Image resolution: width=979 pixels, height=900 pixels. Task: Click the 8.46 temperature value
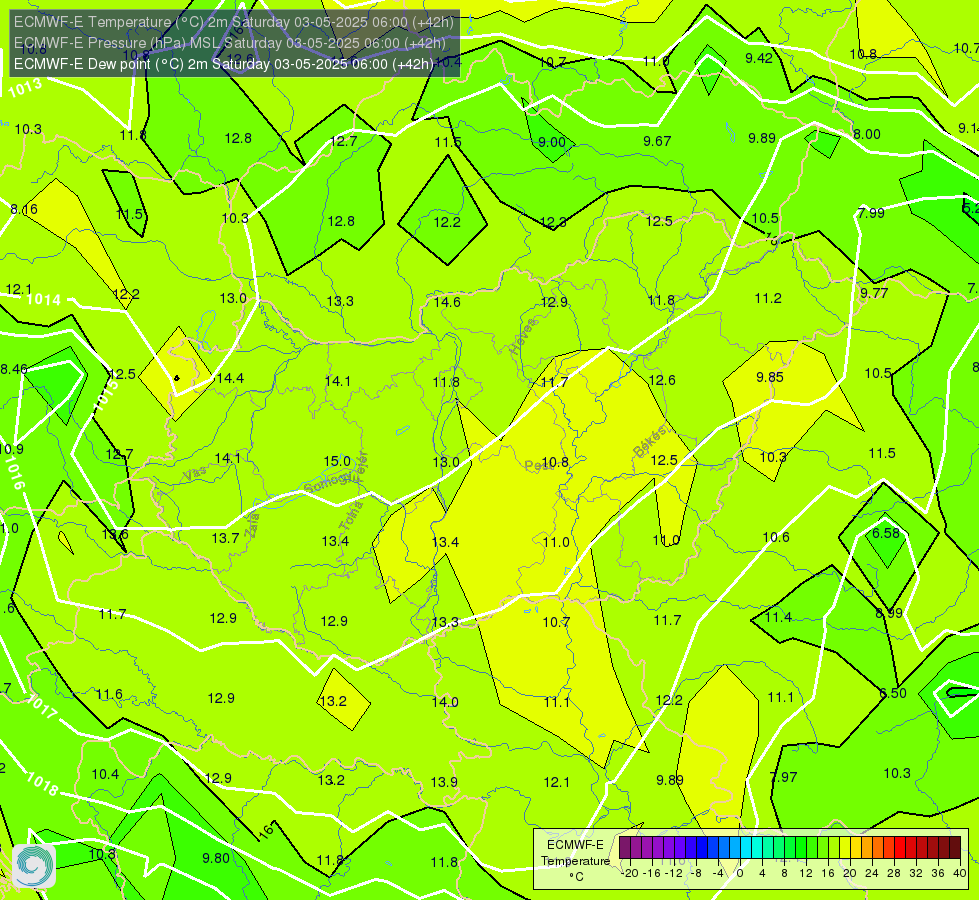pos(14,369)
